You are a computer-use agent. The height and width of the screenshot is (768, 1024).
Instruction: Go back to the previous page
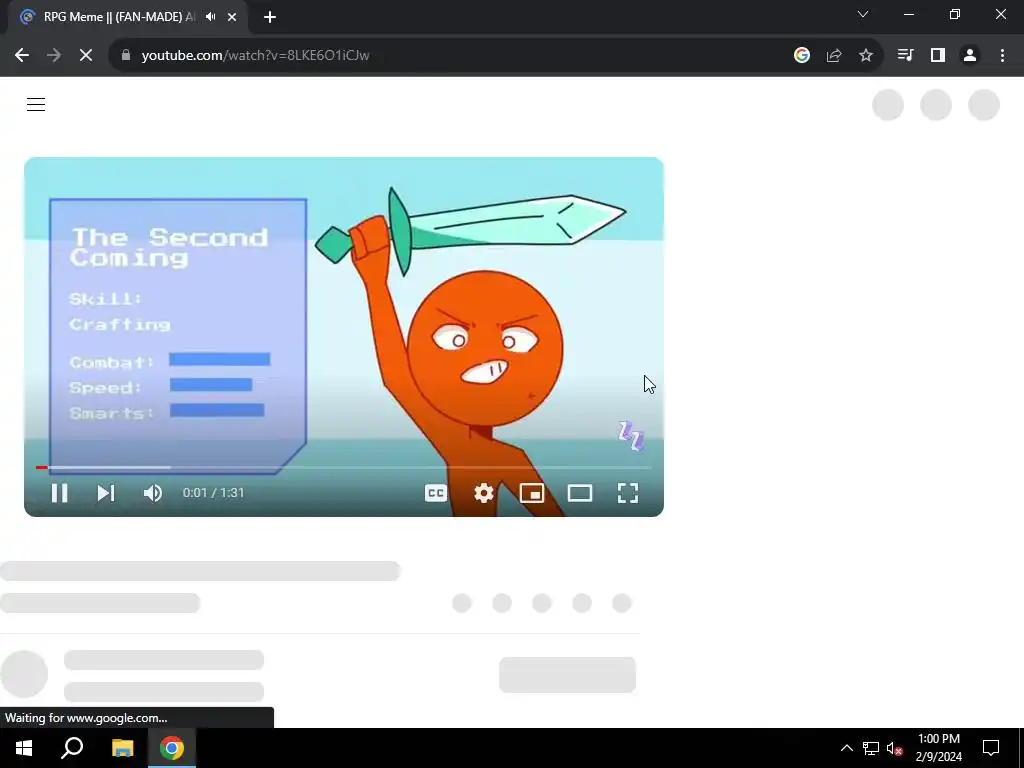(22, 56)
